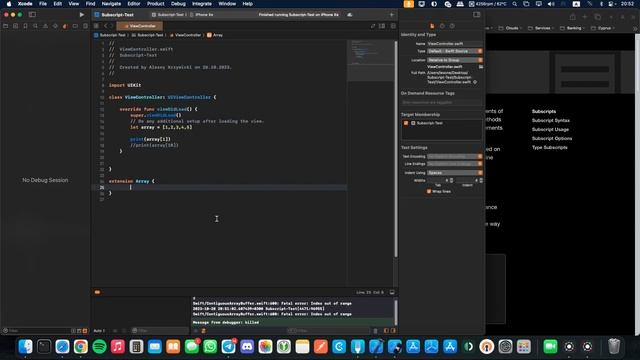640x360 pixels.
Task: Open the related items grid icon
Action: [x=96, y=26]
